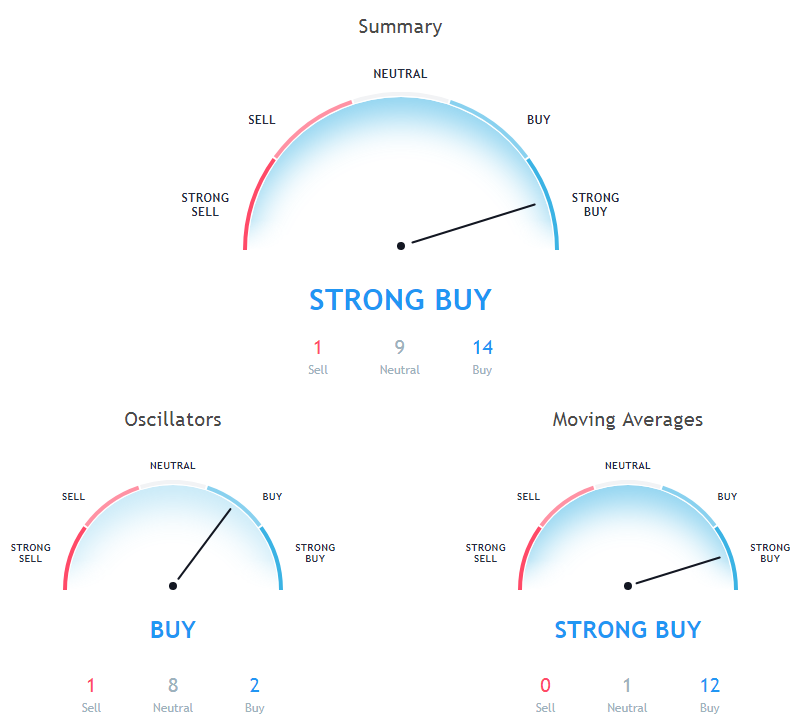Click the Moving Averages Sell count of 0
This screenshot has height=722, width=799.
tap(545, 686)
